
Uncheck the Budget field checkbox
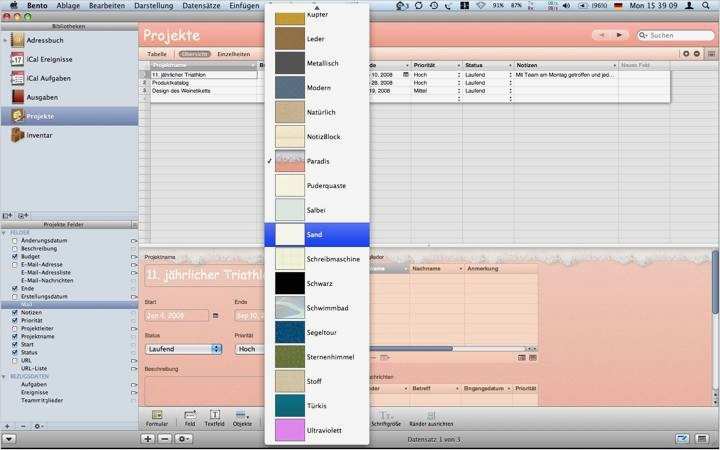point(15,257)
